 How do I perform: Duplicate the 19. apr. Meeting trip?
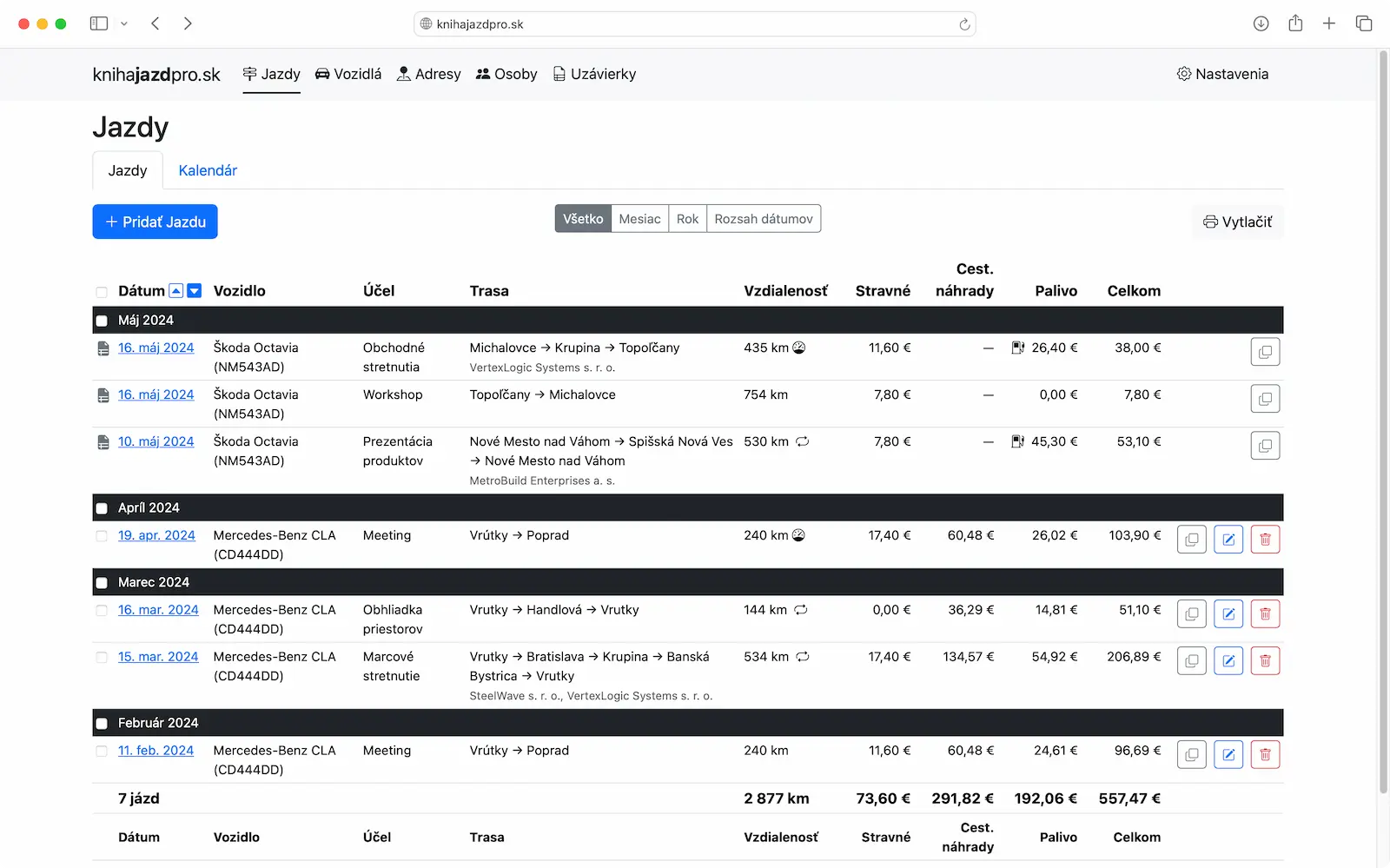(x=1191, y=540)
